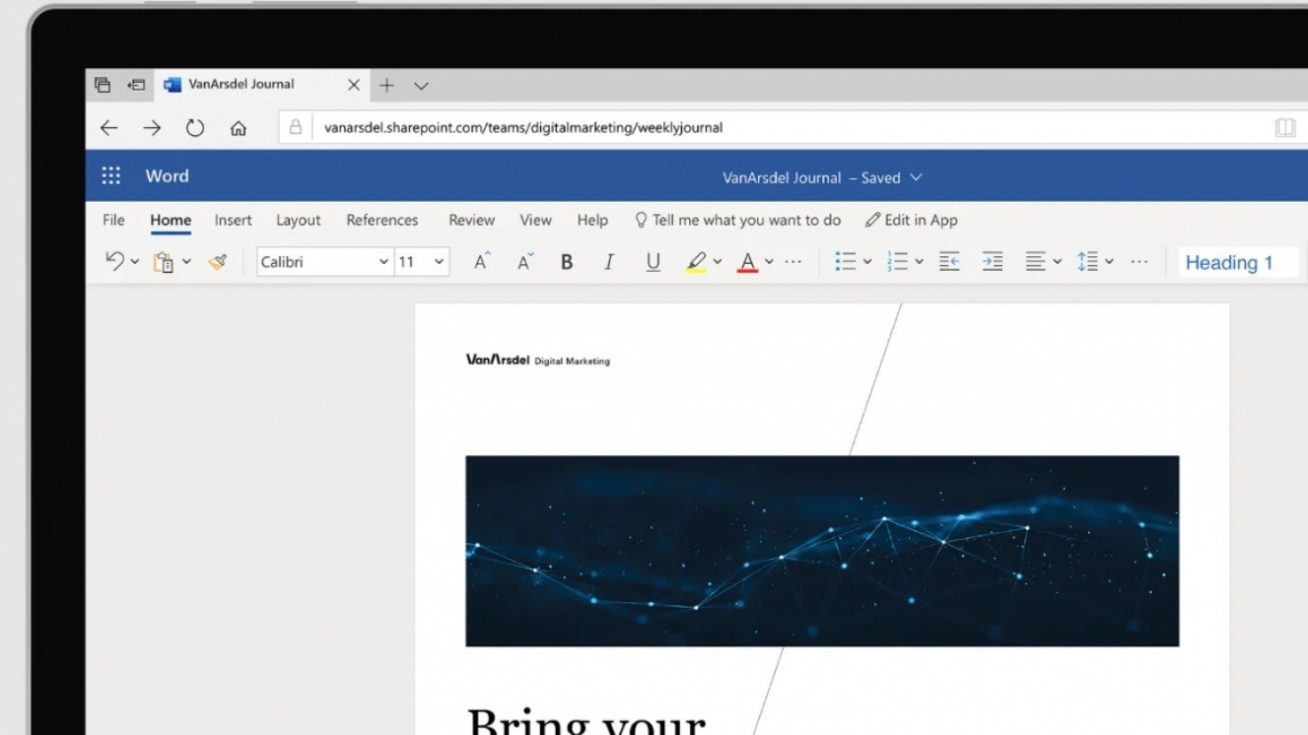The image size is (1308, 735).
Task: Decrease the paragraph indent
Action: point(949,262)
